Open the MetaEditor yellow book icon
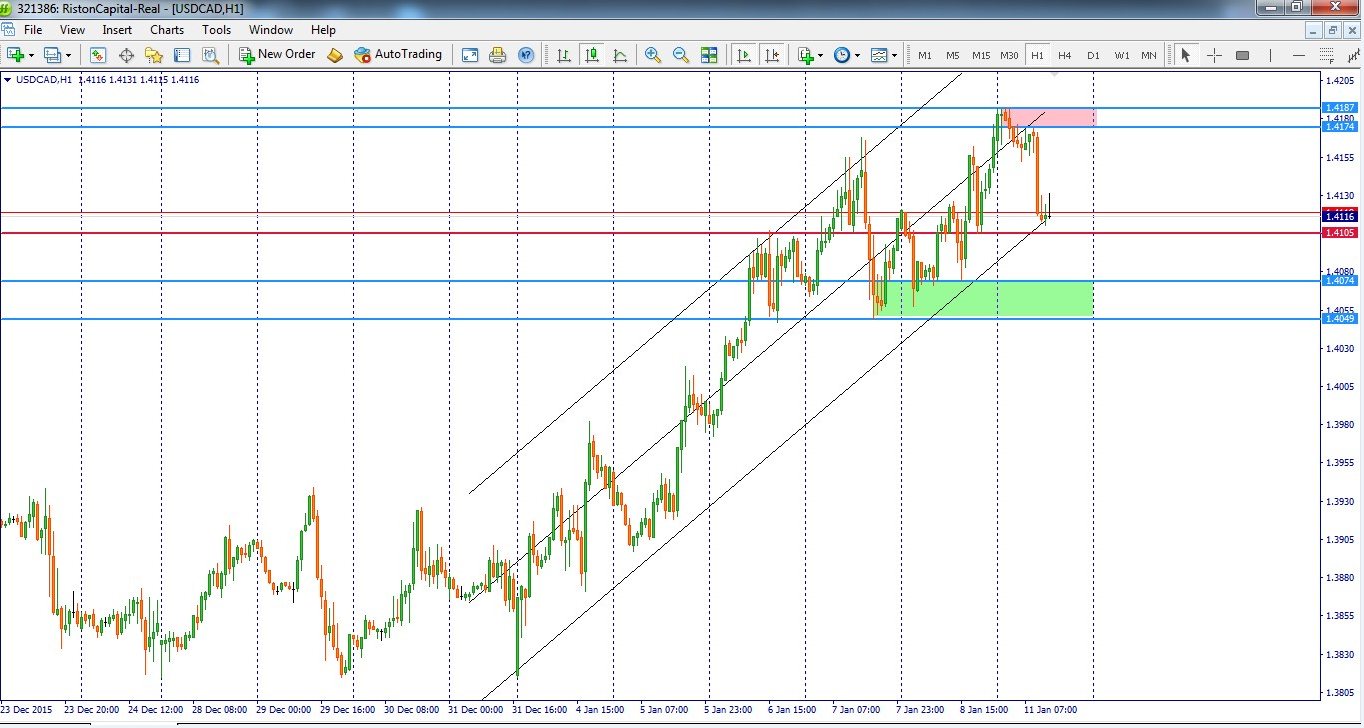 click(x=335, y=55)
